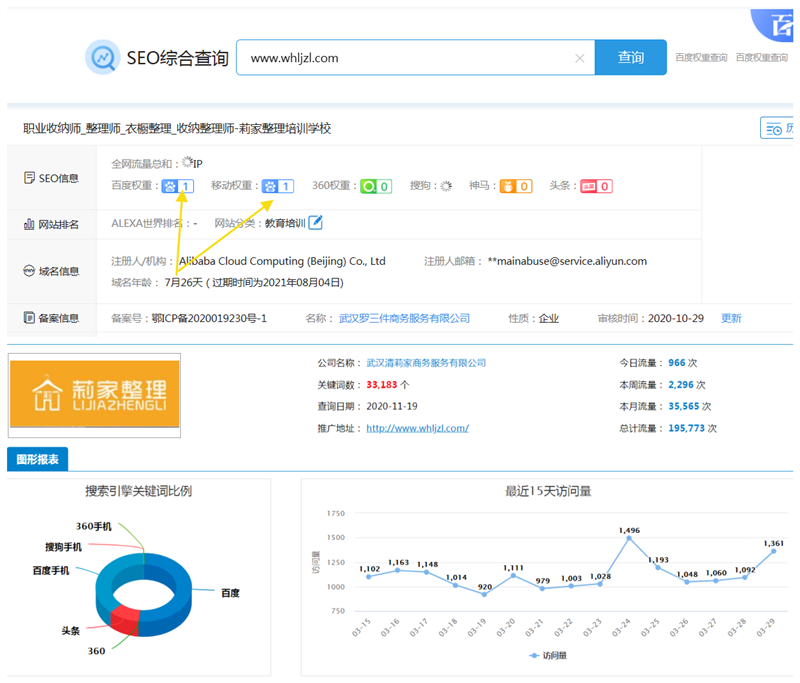Click the 企业 nature link
Screen dimensions: 800x683
[549, 318]
